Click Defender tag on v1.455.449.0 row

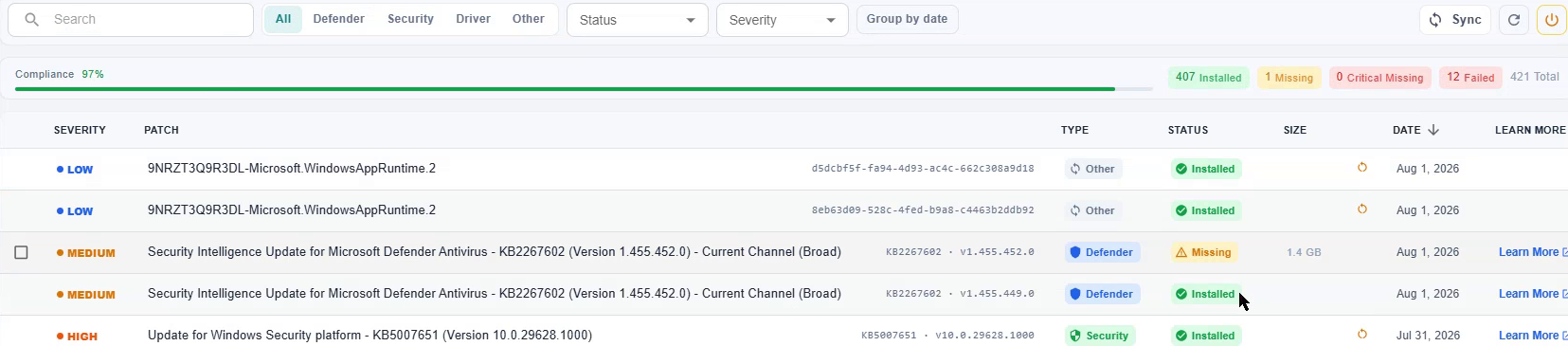tap(1102, 294)
